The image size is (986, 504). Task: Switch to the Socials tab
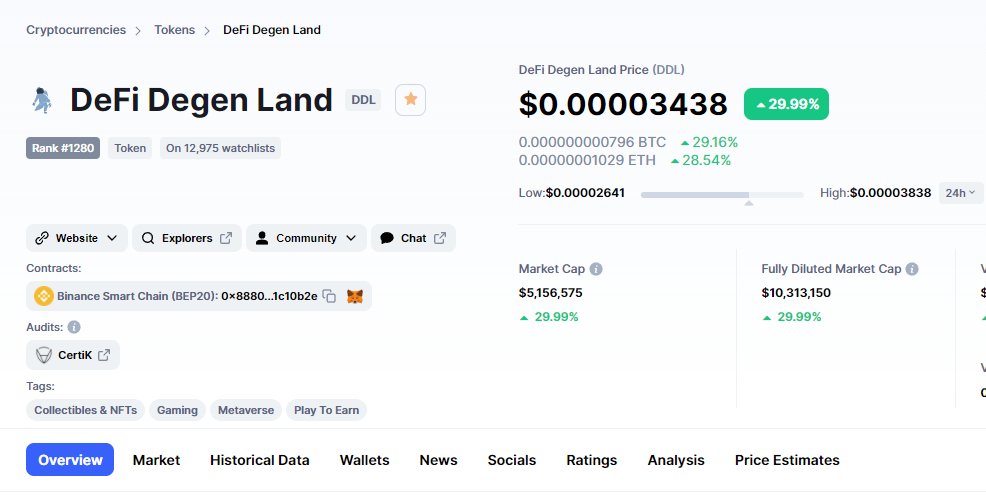pos(512,460)
